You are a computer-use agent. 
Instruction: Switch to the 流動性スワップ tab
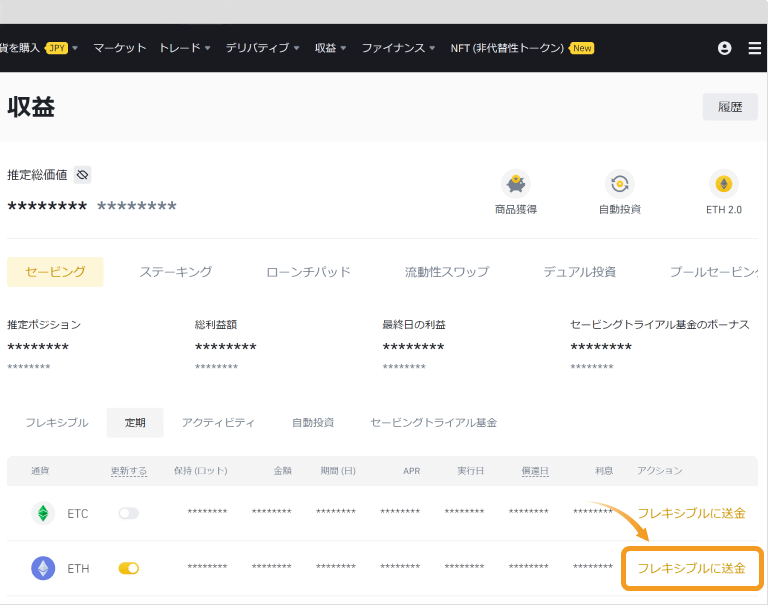447,272
